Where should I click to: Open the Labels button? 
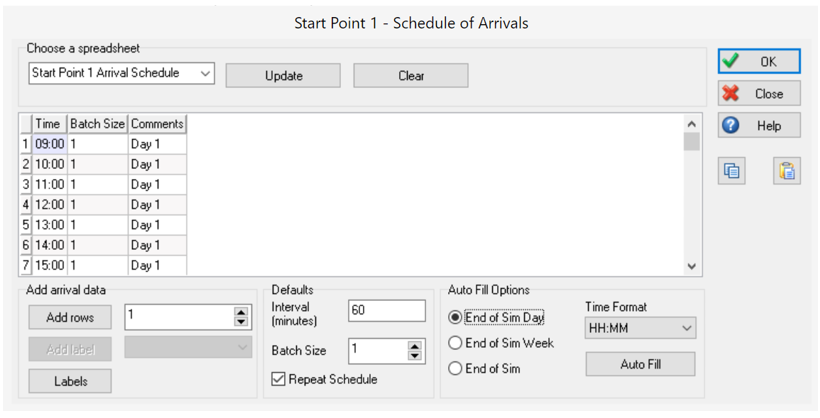pos(70,381)
